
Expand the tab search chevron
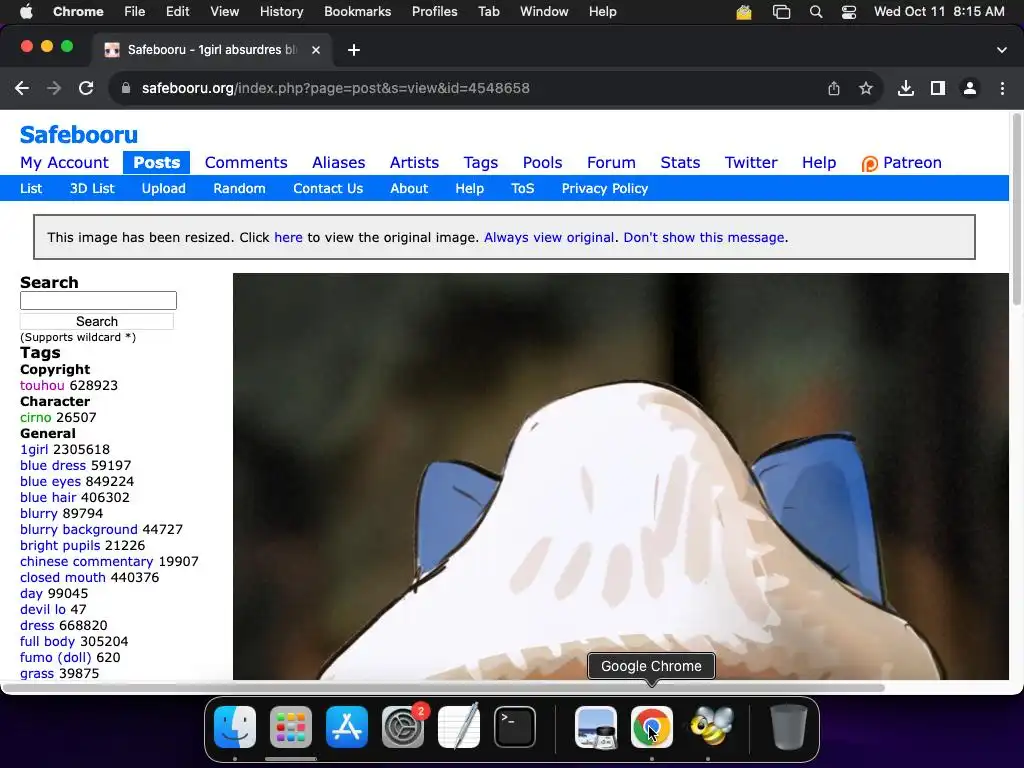(1002, 50)
